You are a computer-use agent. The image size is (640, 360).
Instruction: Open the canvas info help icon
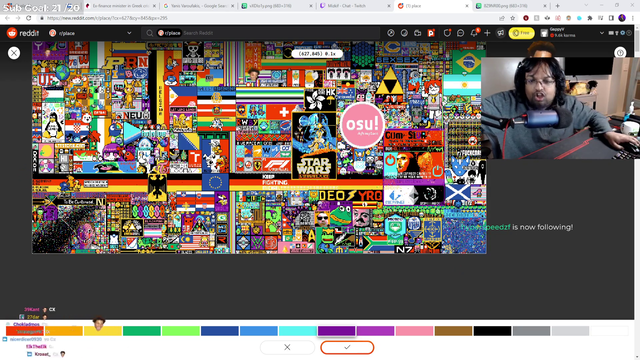pyautogui.click(x=620, y=53)
